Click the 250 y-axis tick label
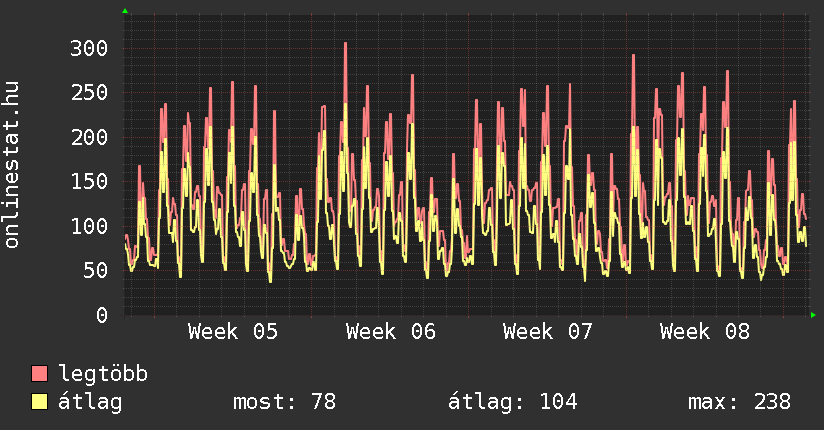Image resolution: width=824 pixels, height=430 pixels. [x=88, y=93]
